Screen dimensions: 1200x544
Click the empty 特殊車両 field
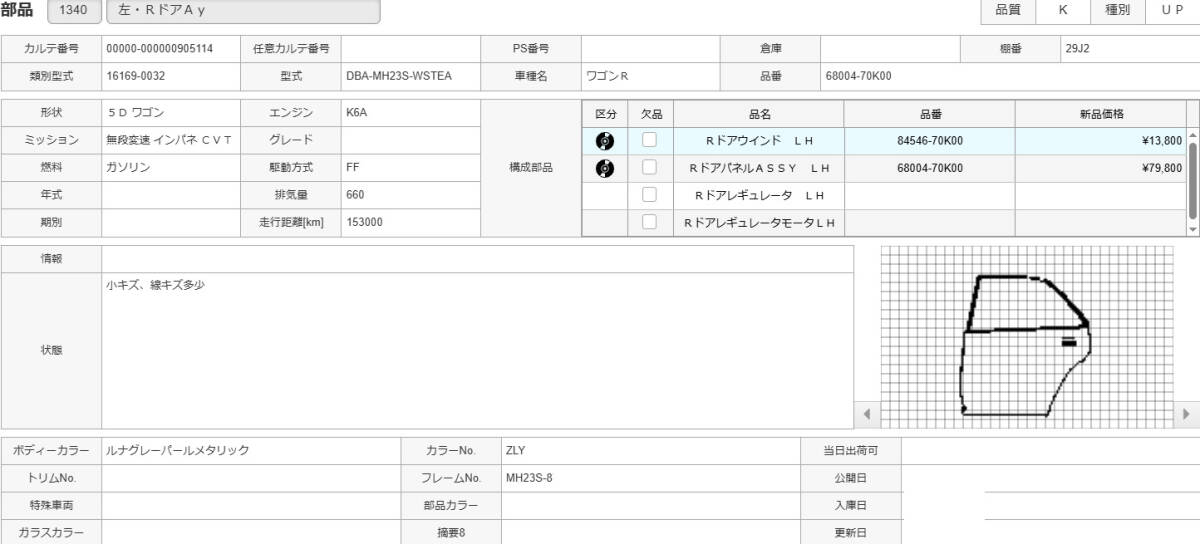click(x=251, y=506)
